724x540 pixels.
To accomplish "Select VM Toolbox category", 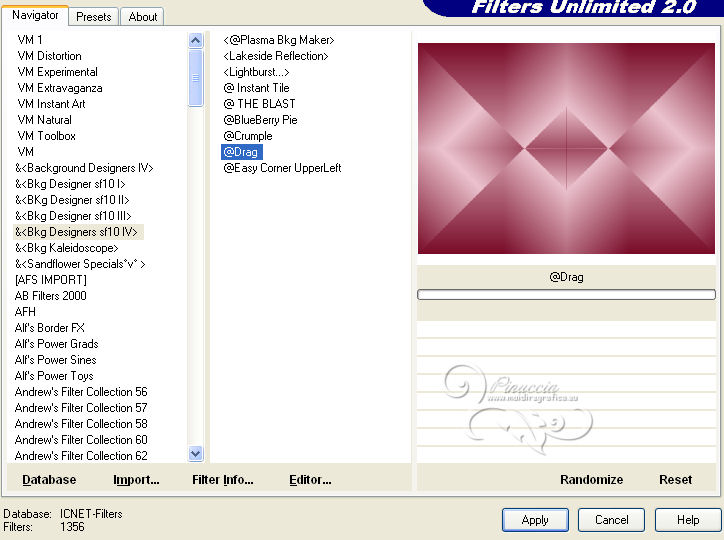I will 47,136.
